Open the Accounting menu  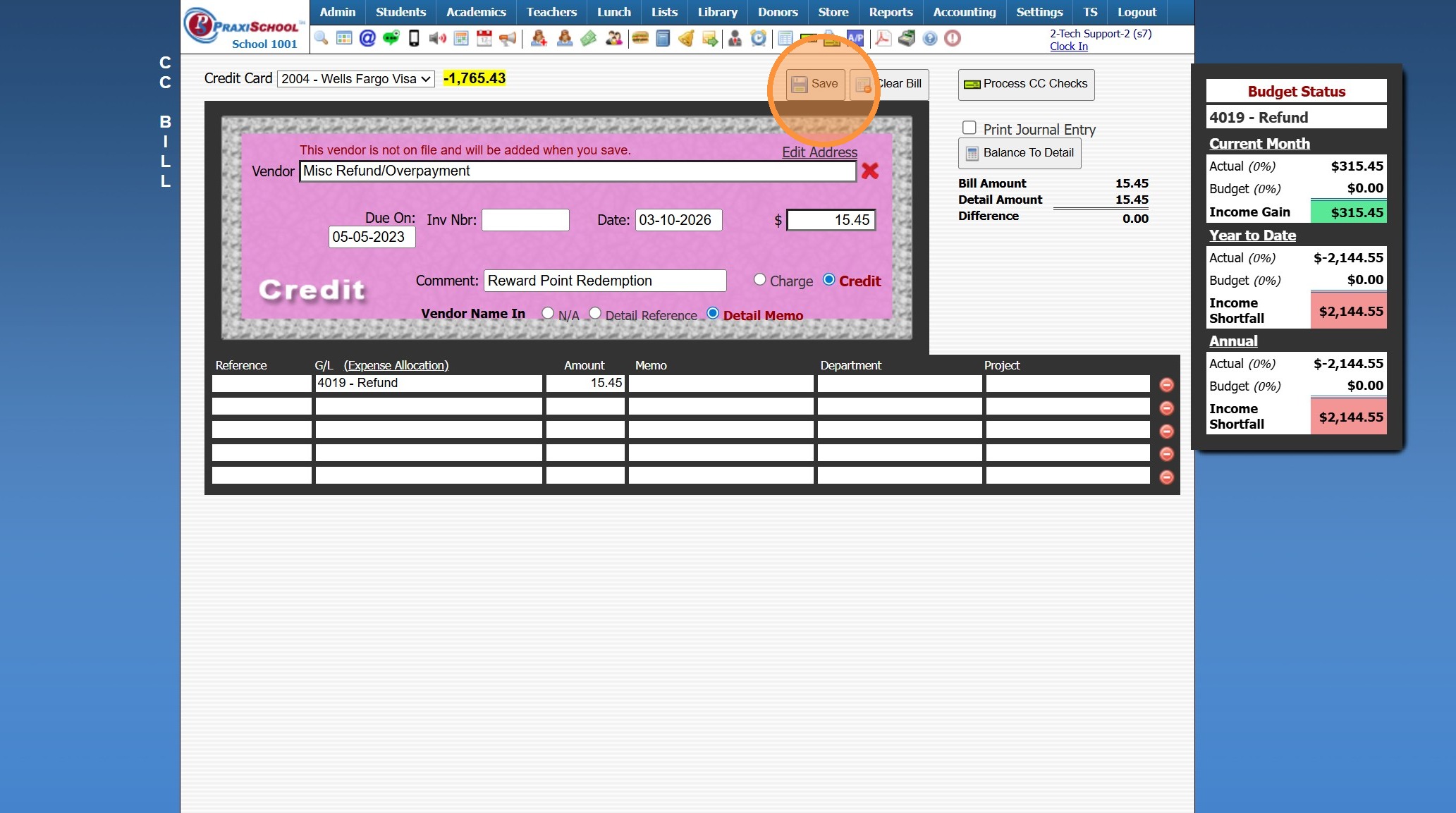click(964, 12)
